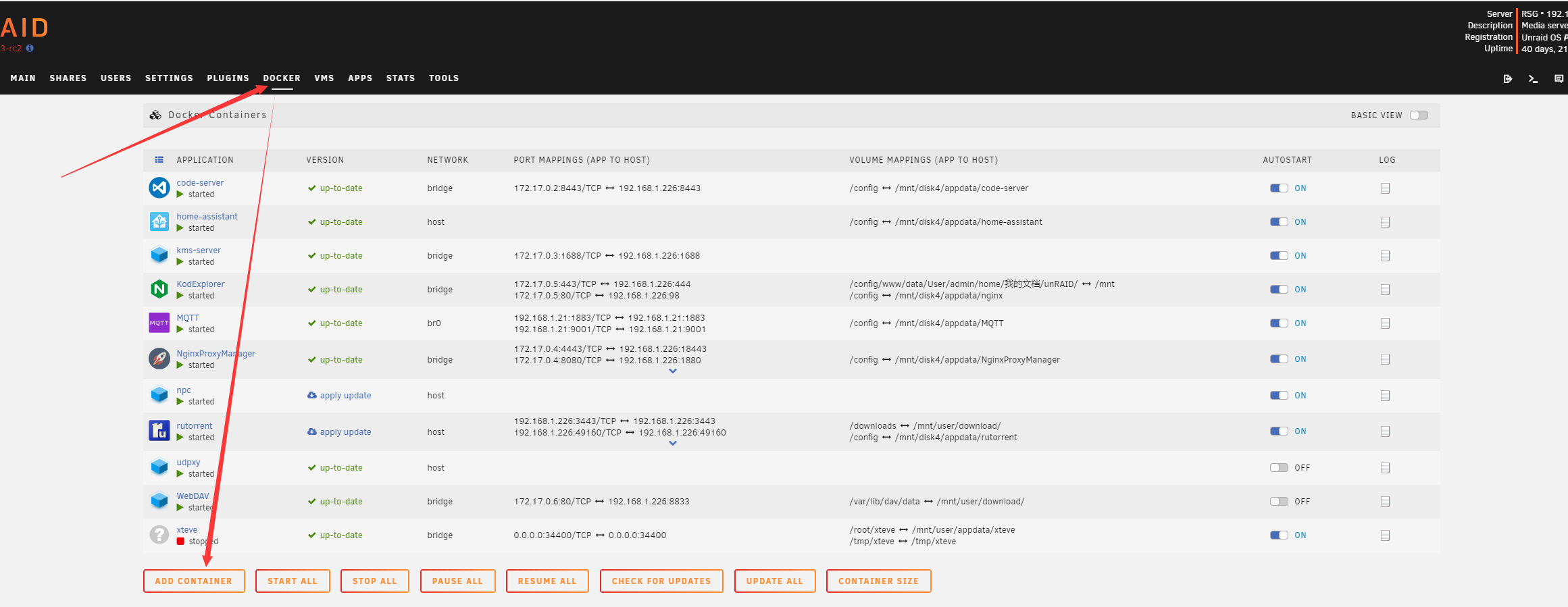
Task: Open the log for npc
Action: point(1385,396)
